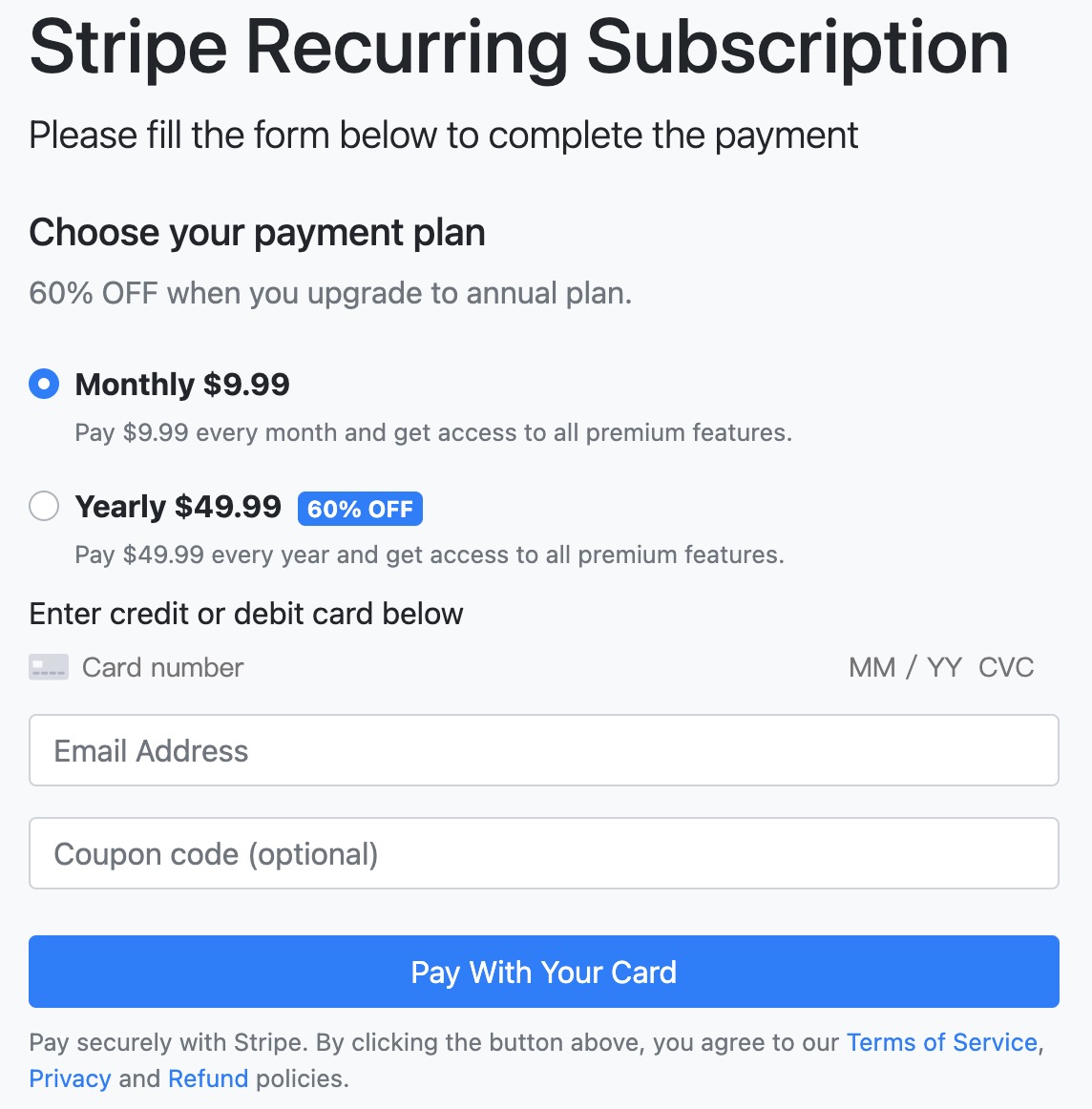Click the monthly plan description text
Image resolution: width=1092 pixels, height=1109 pixels.
(433, 432)
